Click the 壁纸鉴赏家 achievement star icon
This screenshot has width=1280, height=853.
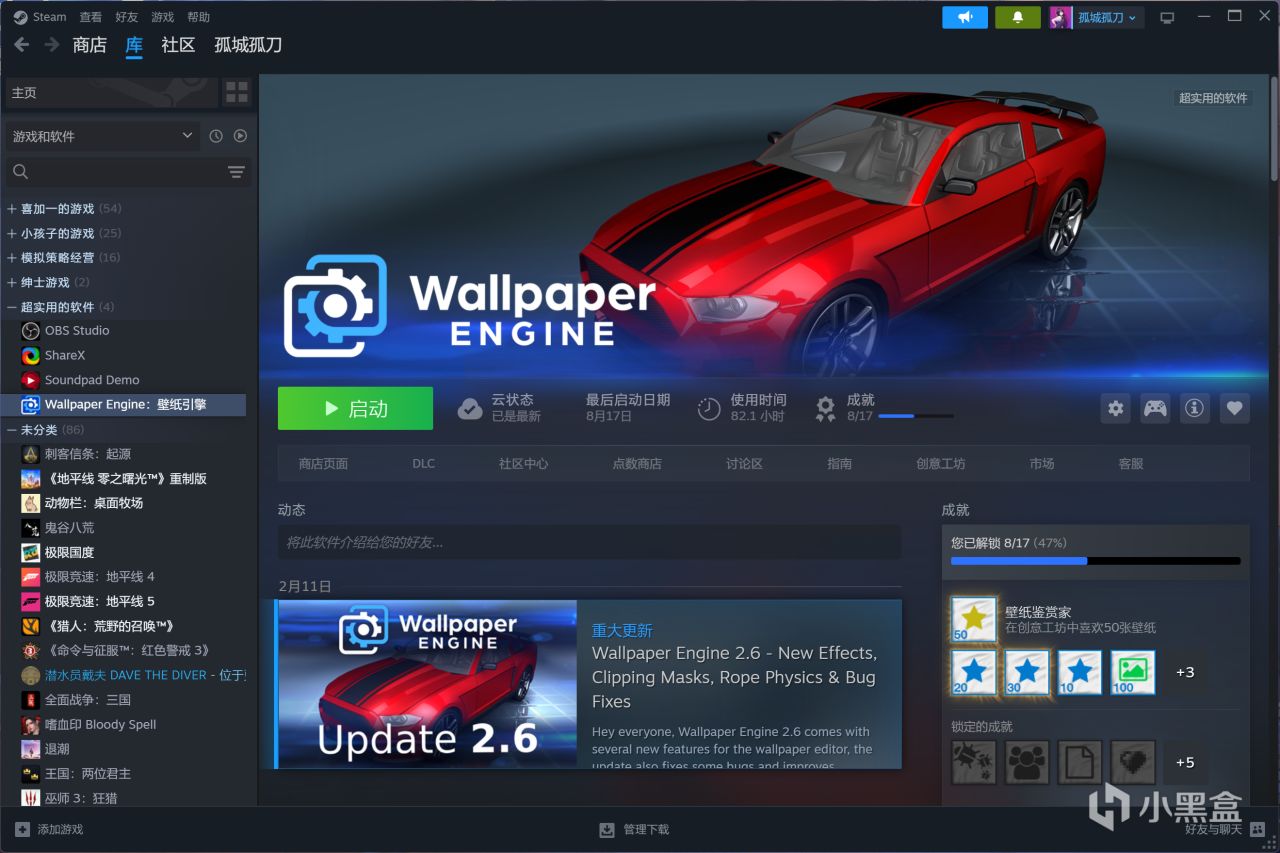tap(973, 620)
